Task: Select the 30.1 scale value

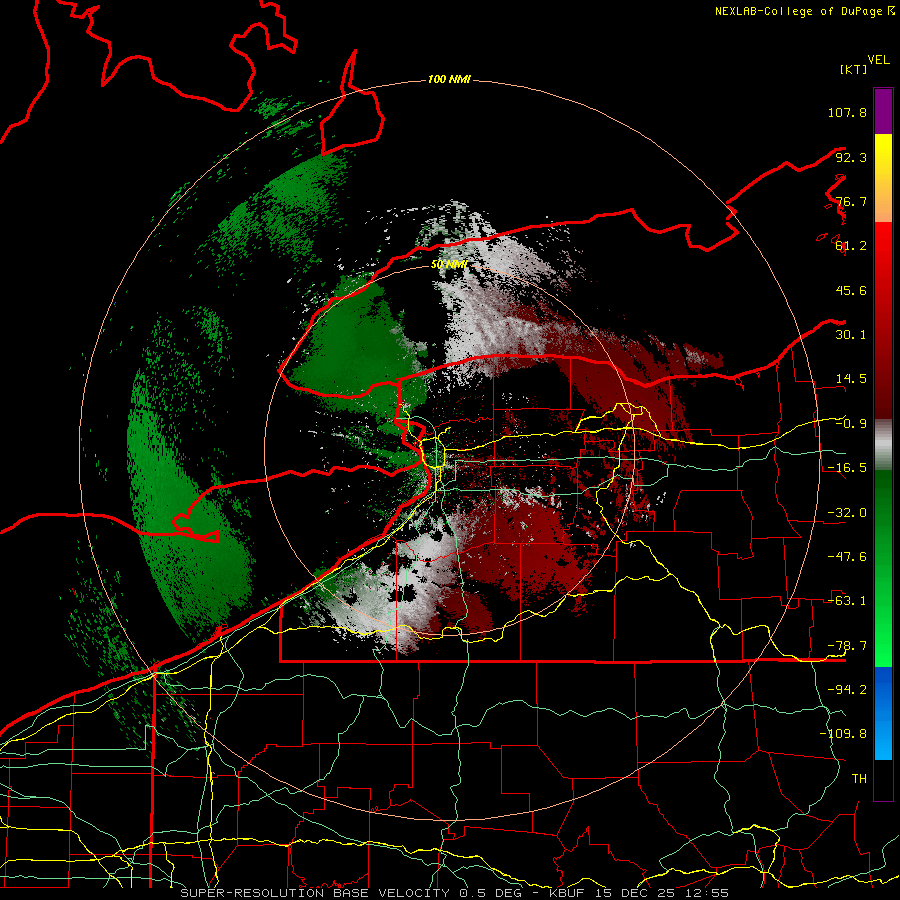Action: pos(851,335)
